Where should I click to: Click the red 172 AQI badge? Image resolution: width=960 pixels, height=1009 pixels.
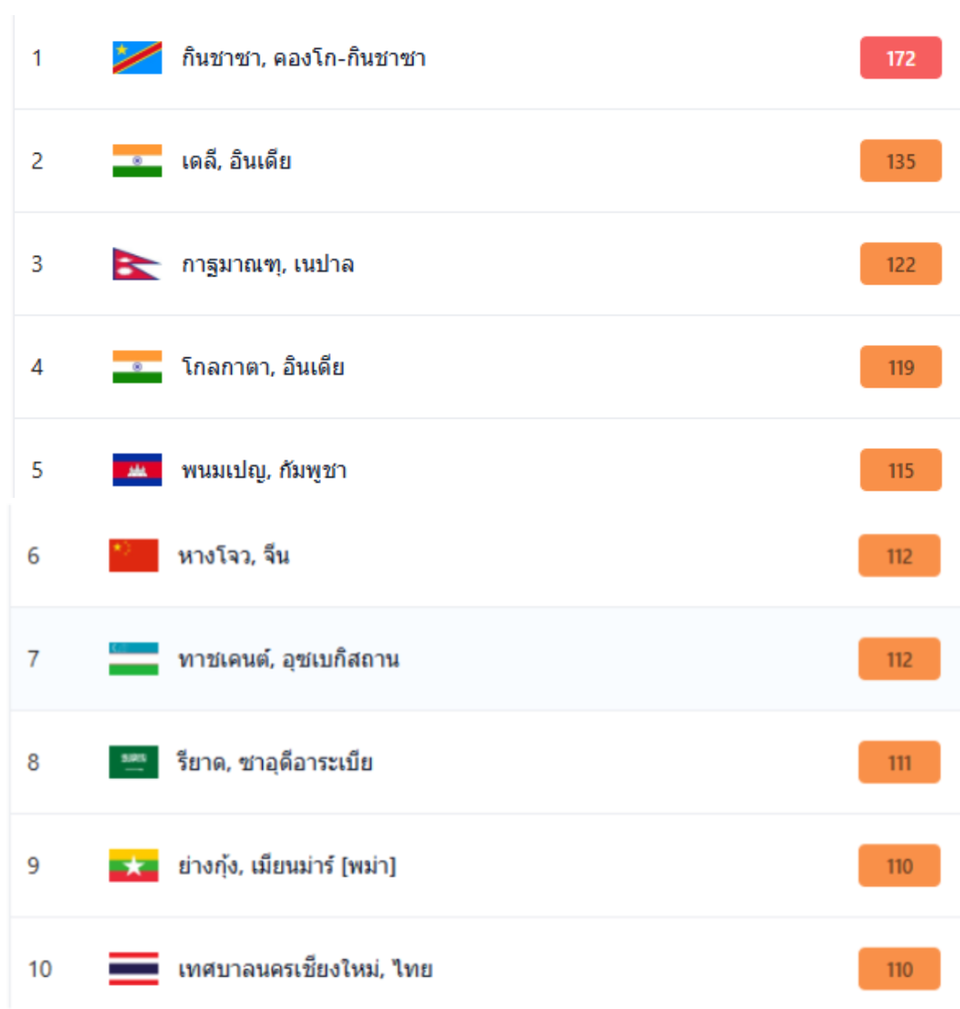900,58
